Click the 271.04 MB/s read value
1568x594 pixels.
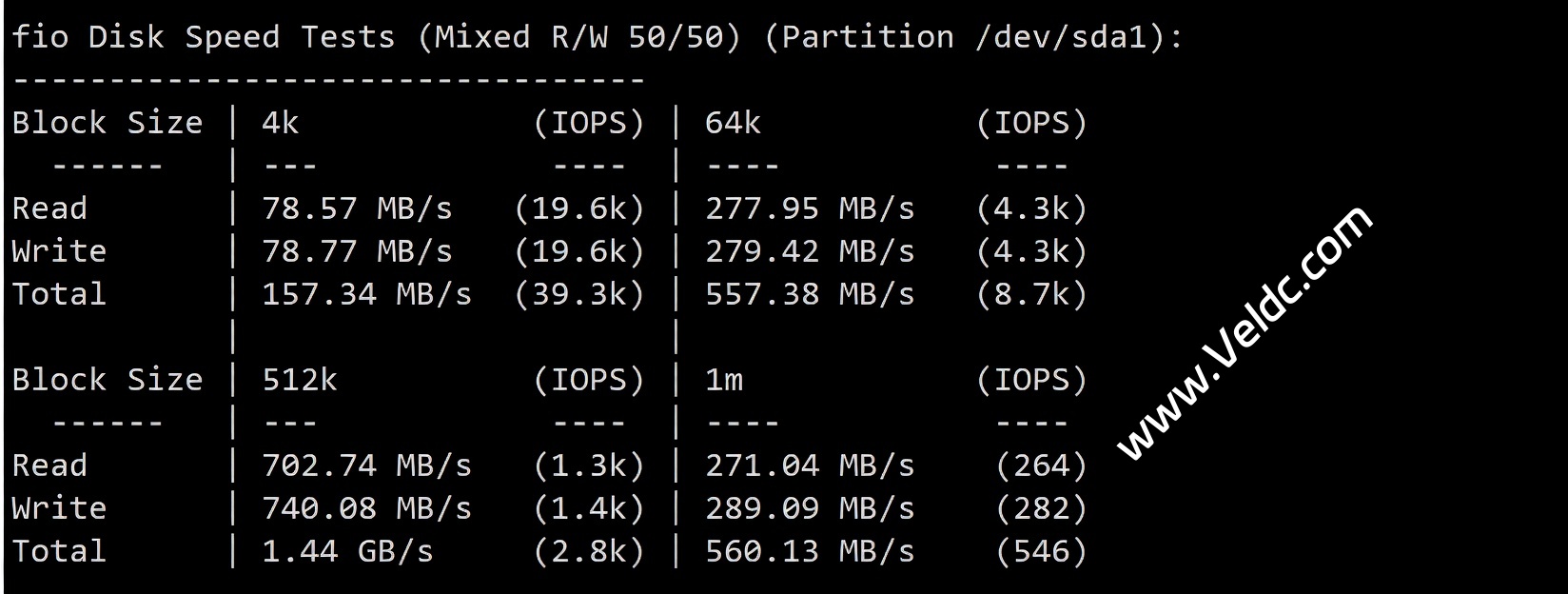pos(810,466)
